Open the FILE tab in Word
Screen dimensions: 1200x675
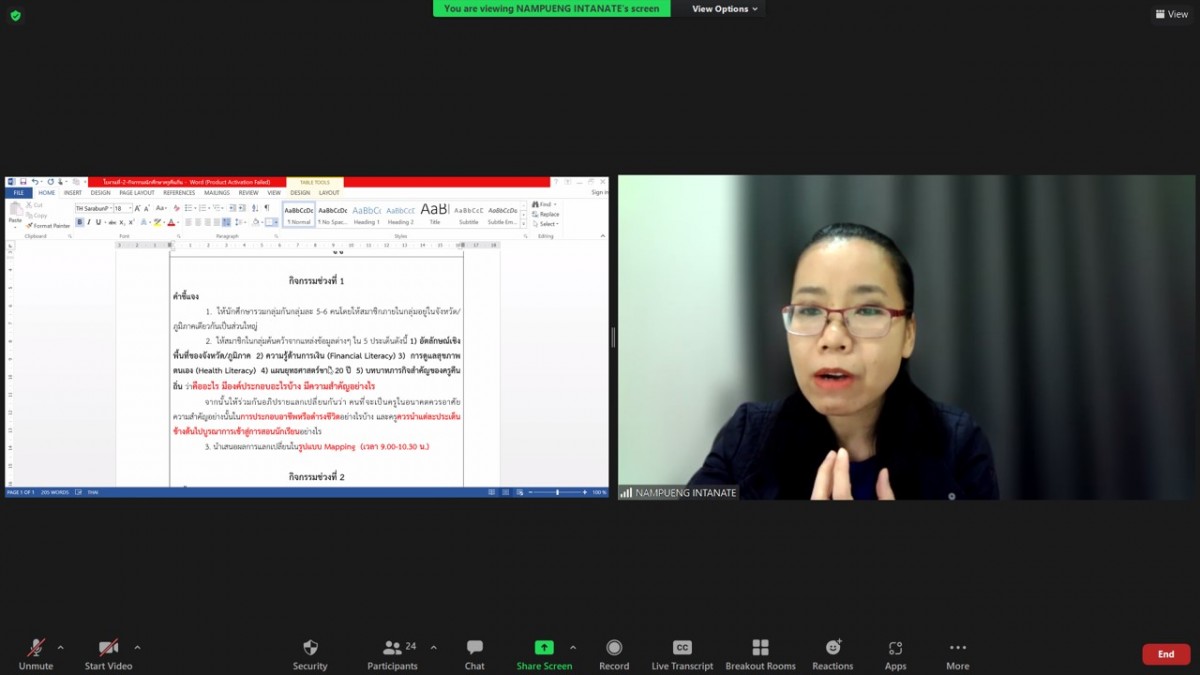click(18, 193)
